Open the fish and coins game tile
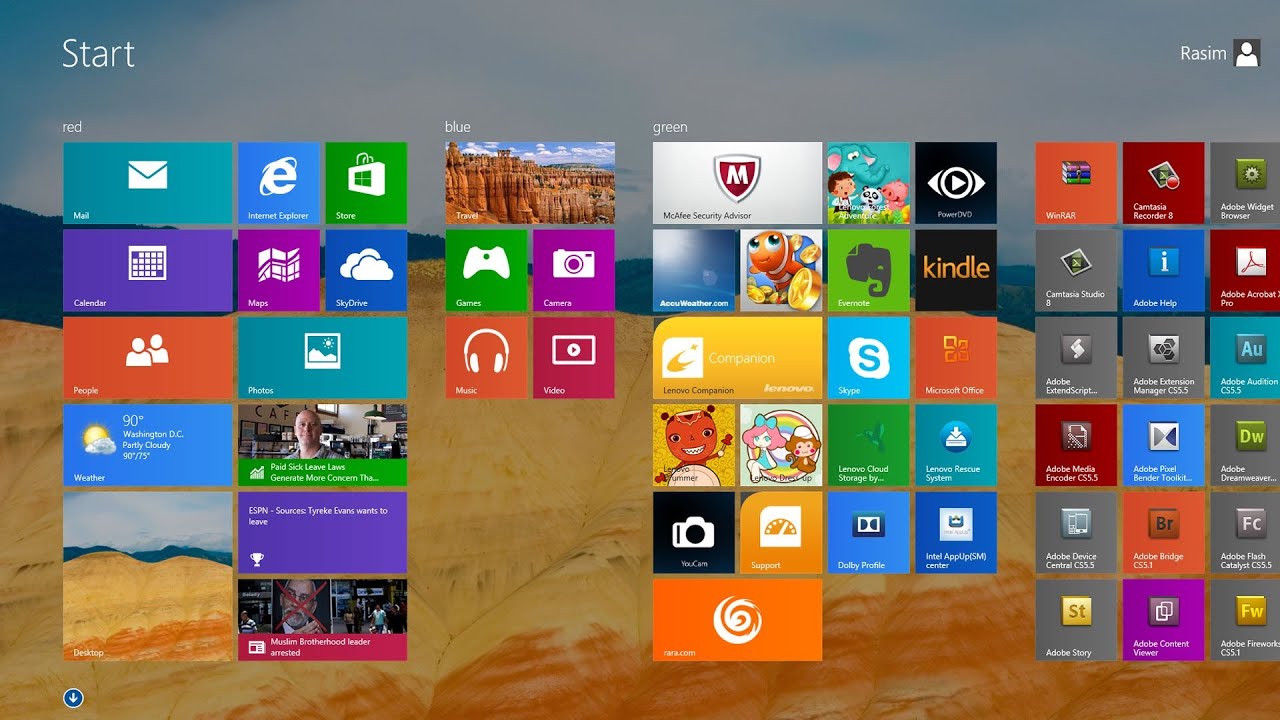This screenshot has height=720, width=1280. tap(781, 270)
